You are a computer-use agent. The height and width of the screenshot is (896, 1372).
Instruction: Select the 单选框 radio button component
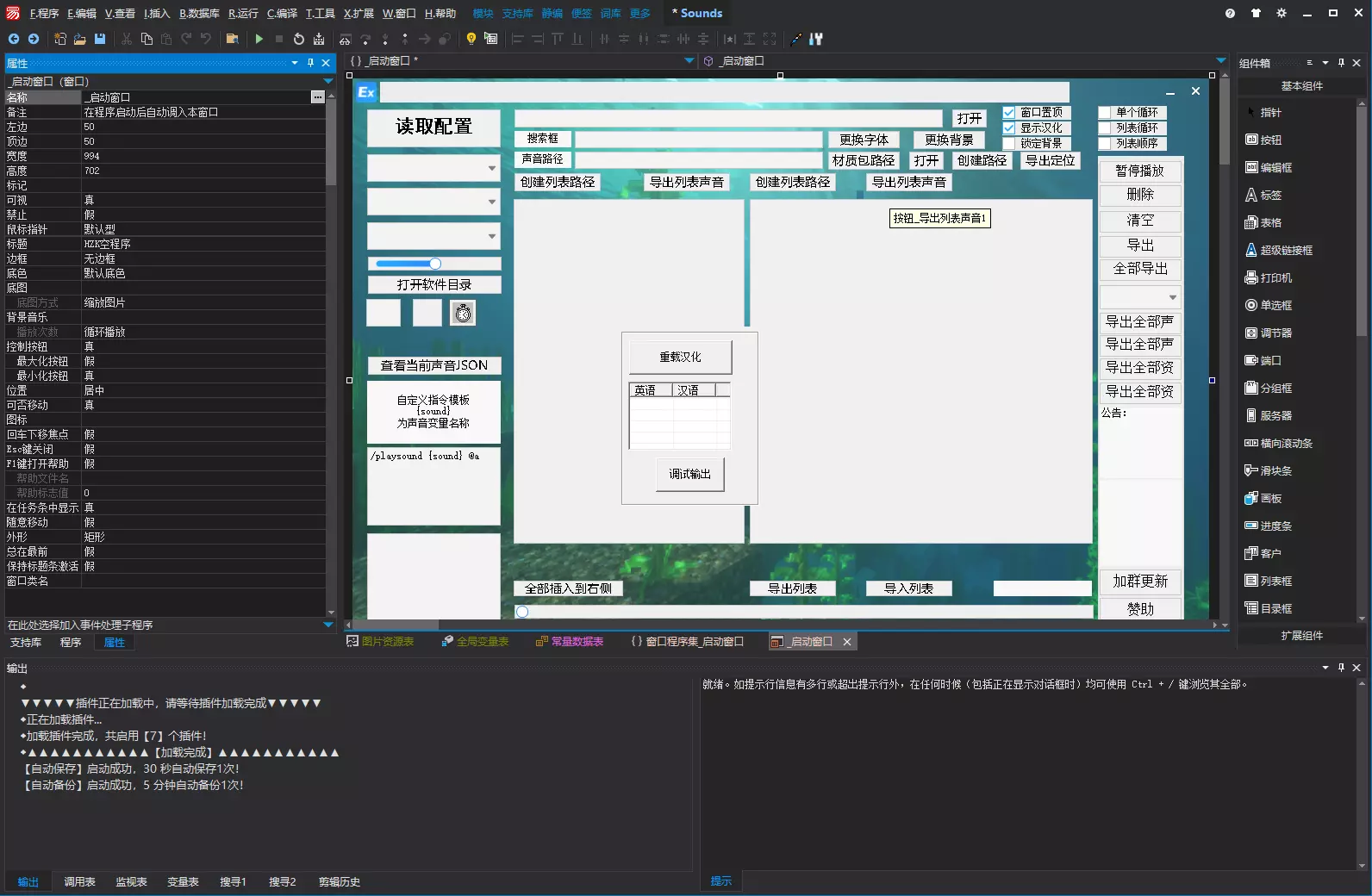(x=1269, y=305)
